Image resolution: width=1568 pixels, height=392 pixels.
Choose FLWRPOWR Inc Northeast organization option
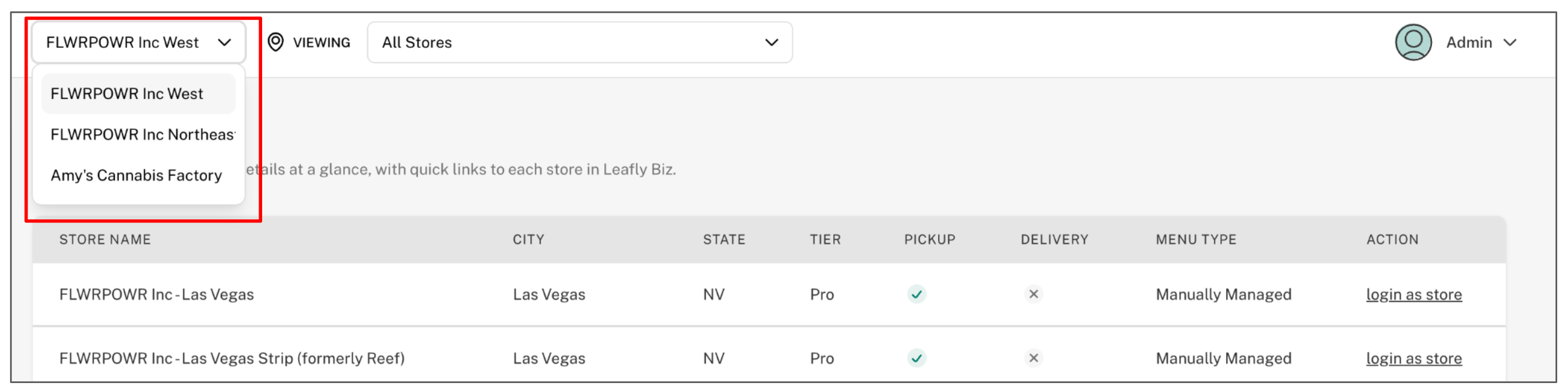click(141, 134)
